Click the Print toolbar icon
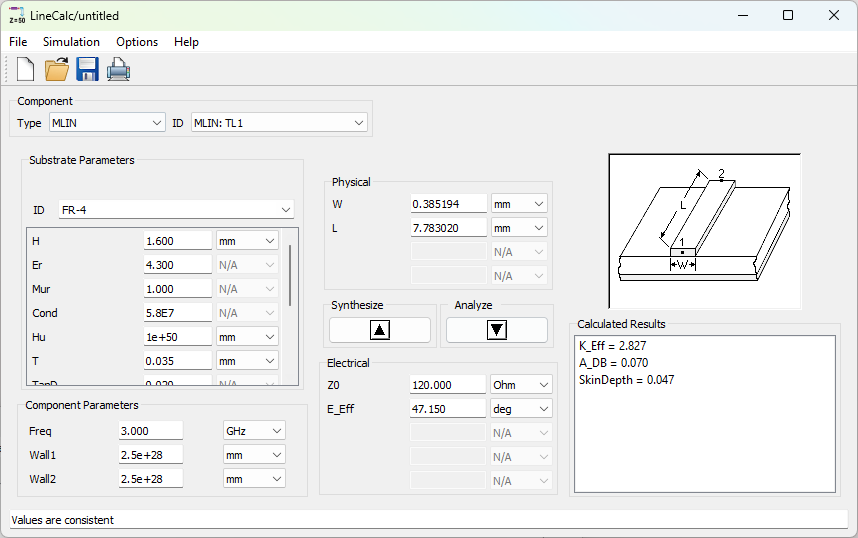This screenshot has height=538, width=858. coord(118,70)
